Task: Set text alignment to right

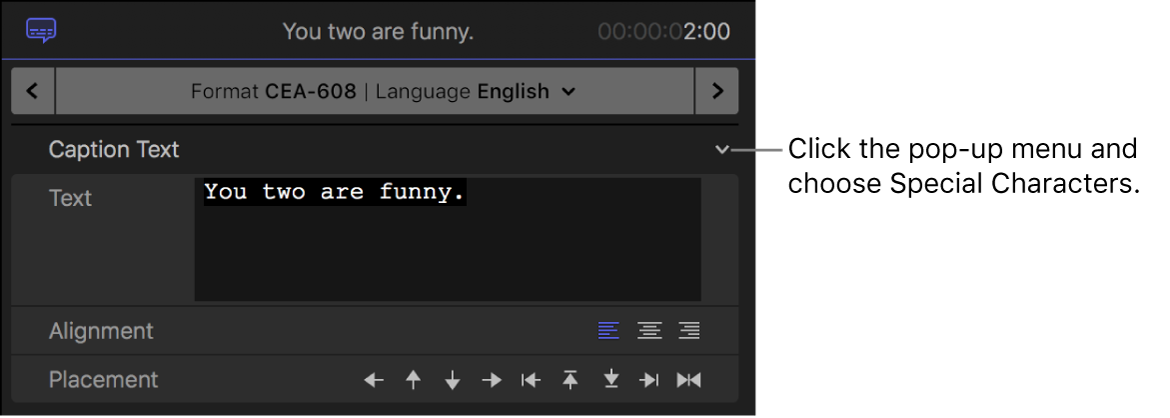Action: [689, 331]
